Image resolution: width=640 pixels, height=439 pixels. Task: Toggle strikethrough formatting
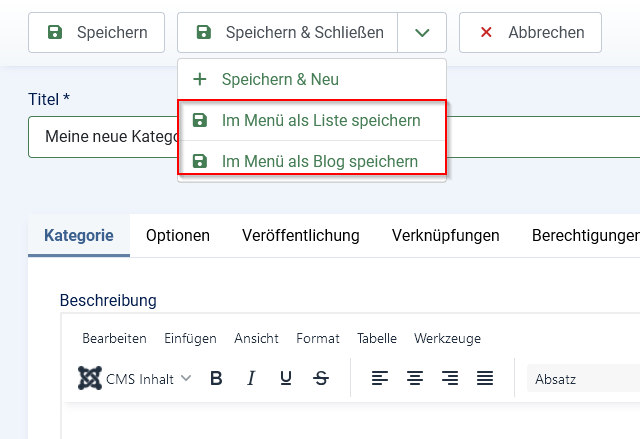click(x=321, y=379)
